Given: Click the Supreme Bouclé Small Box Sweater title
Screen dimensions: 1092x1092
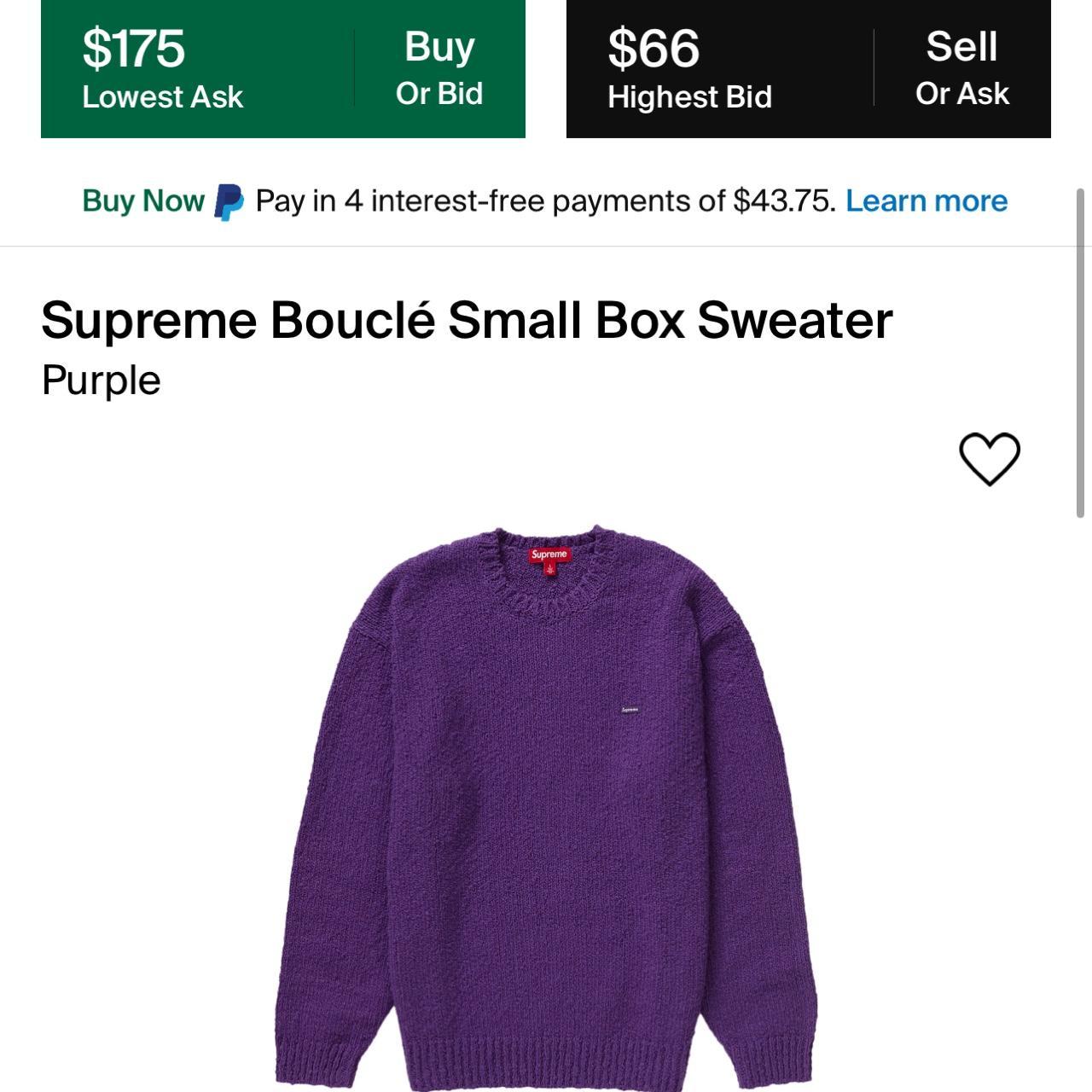Looking at the screenshot, I should tap(467, 320).
